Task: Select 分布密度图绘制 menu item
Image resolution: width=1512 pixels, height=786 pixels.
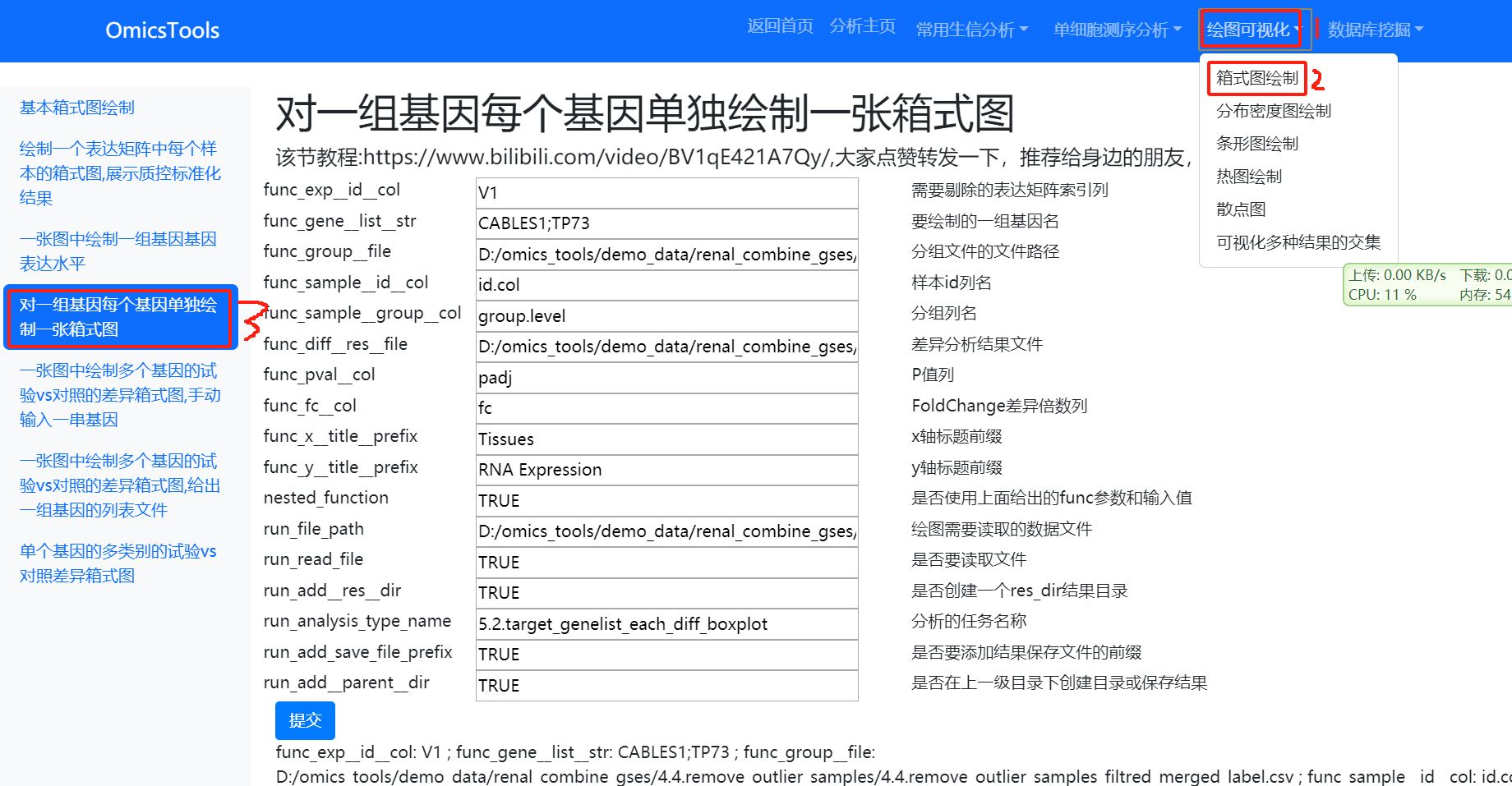Action: 1274,111
